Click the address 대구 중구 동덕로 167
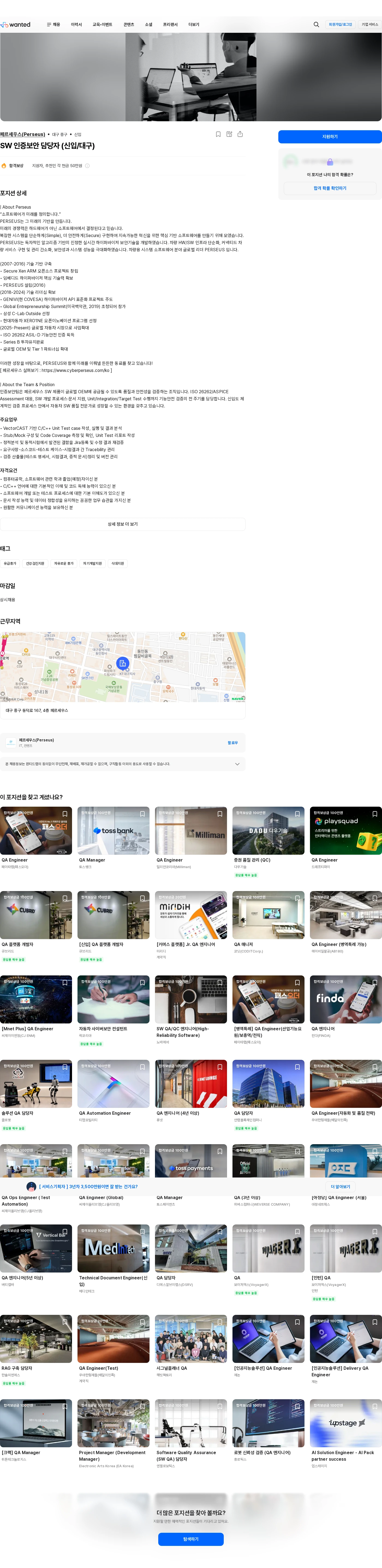 pyautogui.click(x=37, y=710)
